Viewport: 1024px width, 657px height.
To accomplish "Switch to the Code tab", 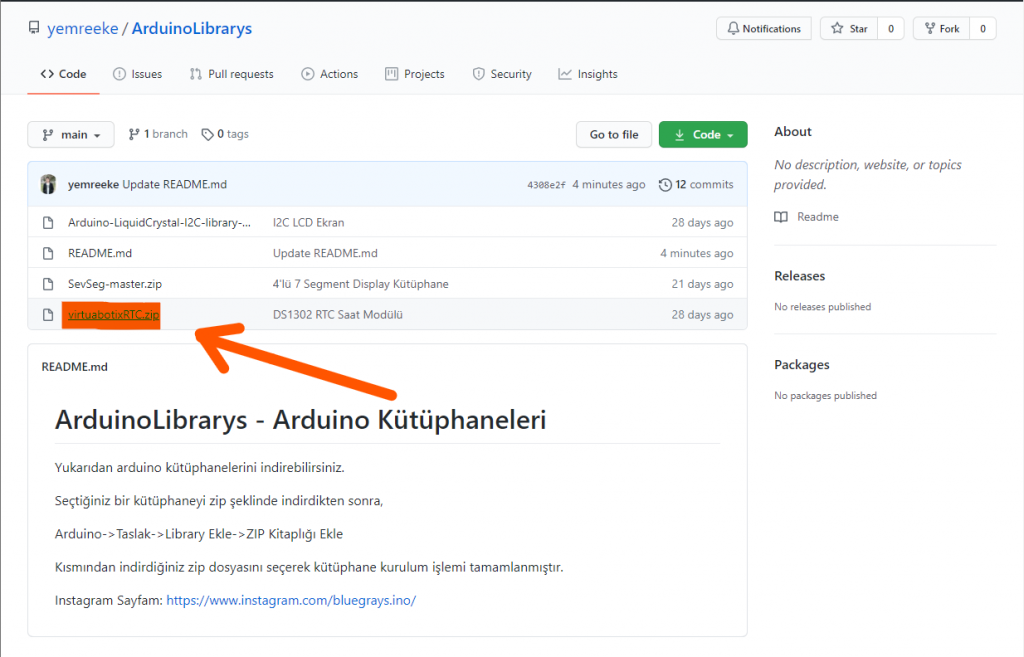I will pos(63,74).
